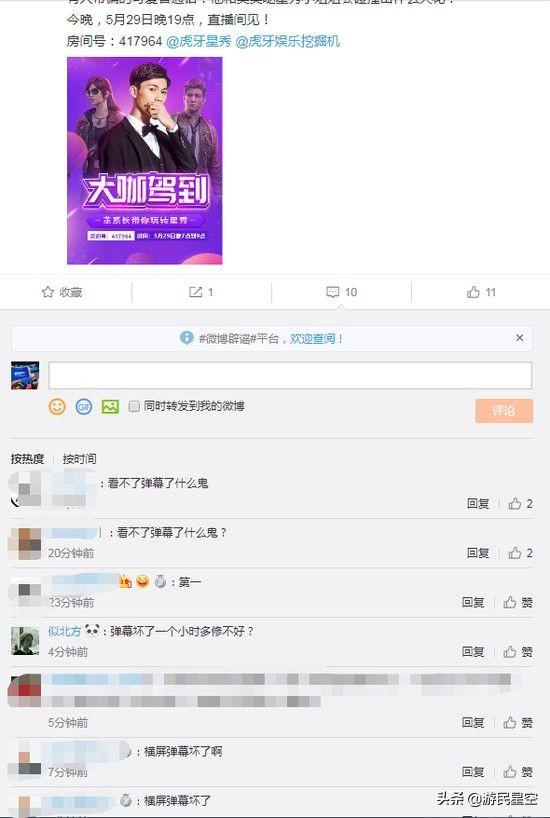Like the comment by 似北方
550x818 pixels.
[510, 652]
